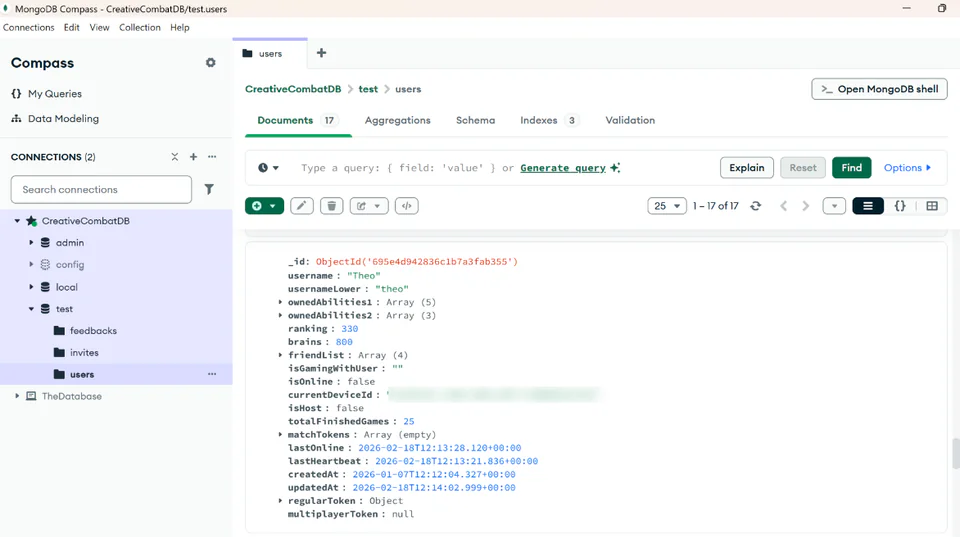Click the document list vertical scrollbar
The width and height of the screenshot is (960, 537).
(x=955, y=453)
